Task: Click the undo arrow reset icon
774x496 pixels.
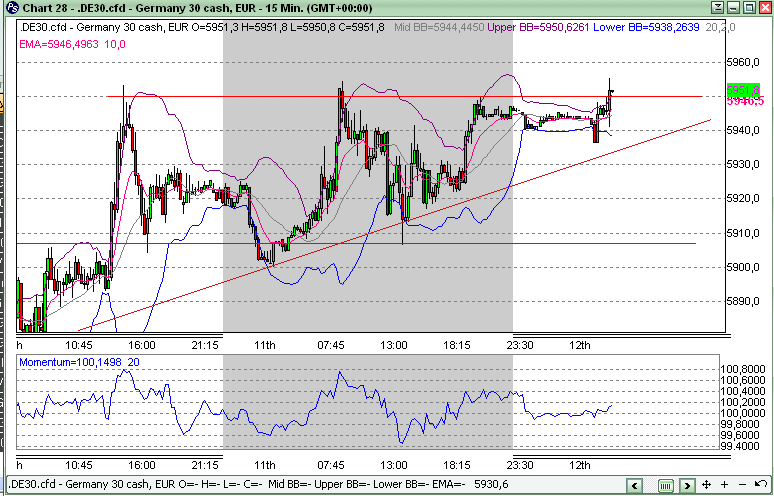Action: coord(761,485)
